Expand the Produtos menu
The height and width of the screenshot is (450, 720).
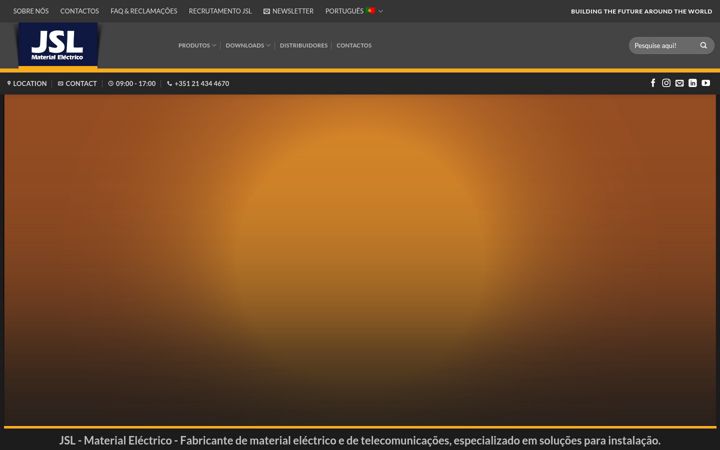pyautogui.click(x=197, y=45)
